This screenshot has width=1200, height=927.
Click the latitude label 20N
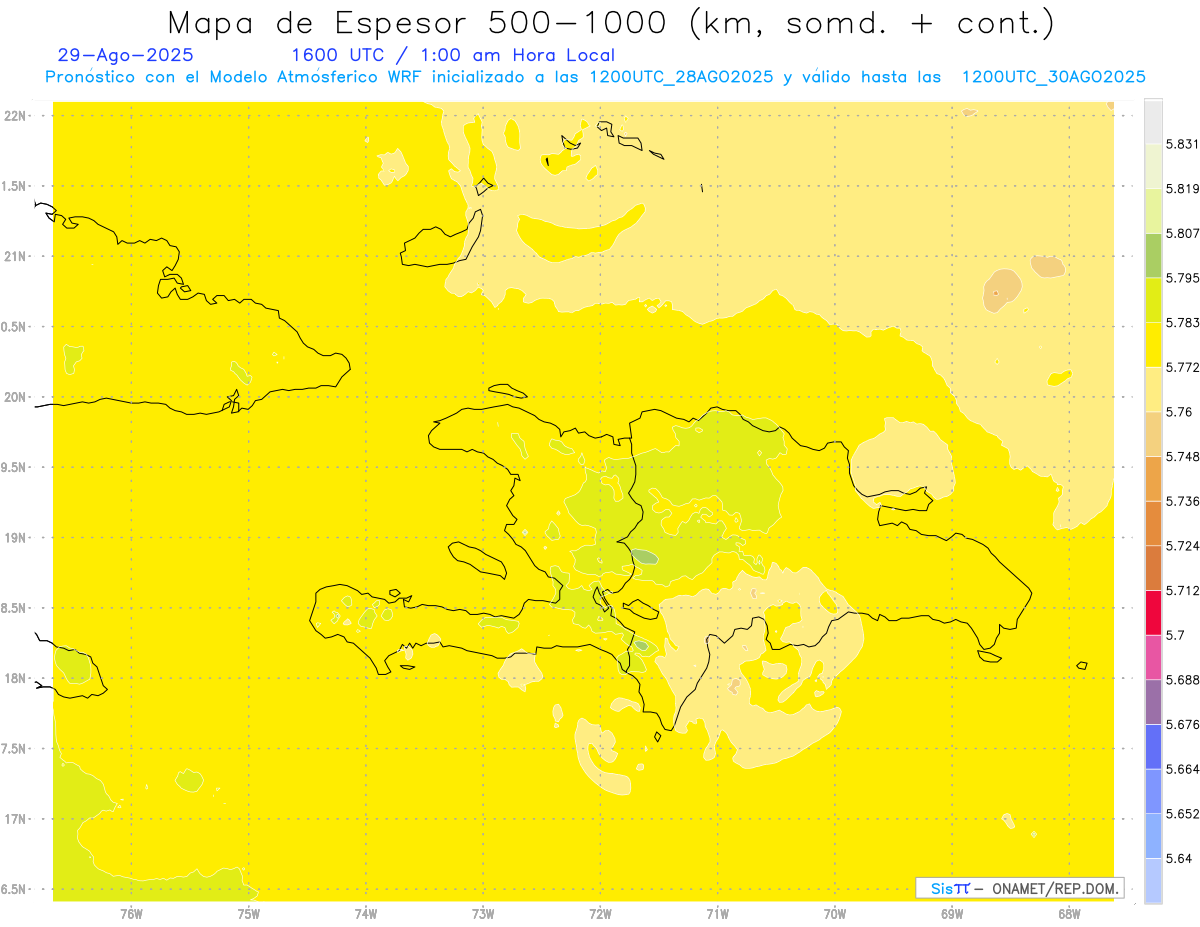[14, 397]
